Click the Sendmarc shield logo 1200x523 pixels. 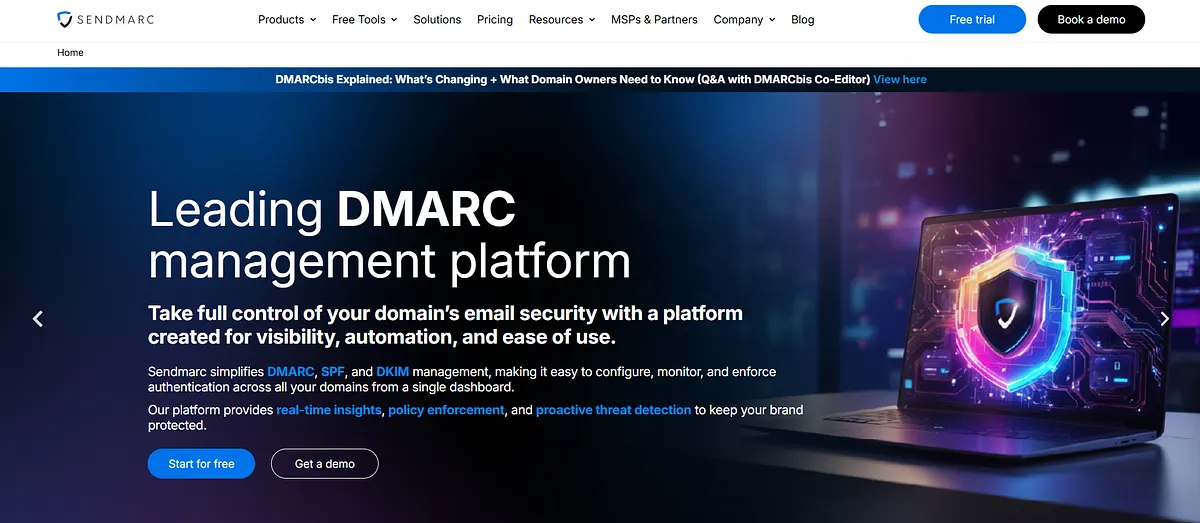pyautogui.click(x=106, y=19)
